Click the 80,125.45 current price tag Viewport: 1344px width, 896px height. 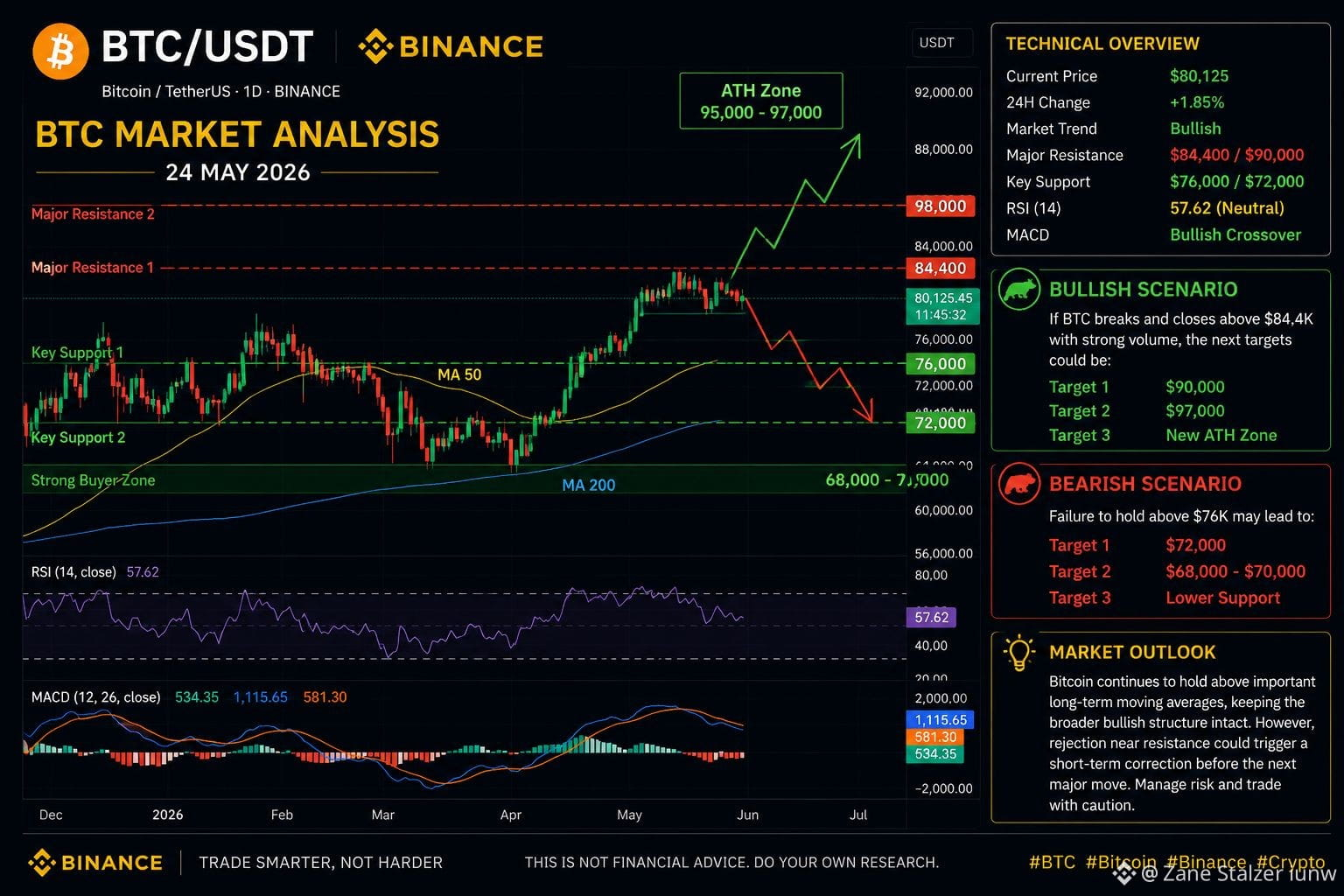coord(941,306)
